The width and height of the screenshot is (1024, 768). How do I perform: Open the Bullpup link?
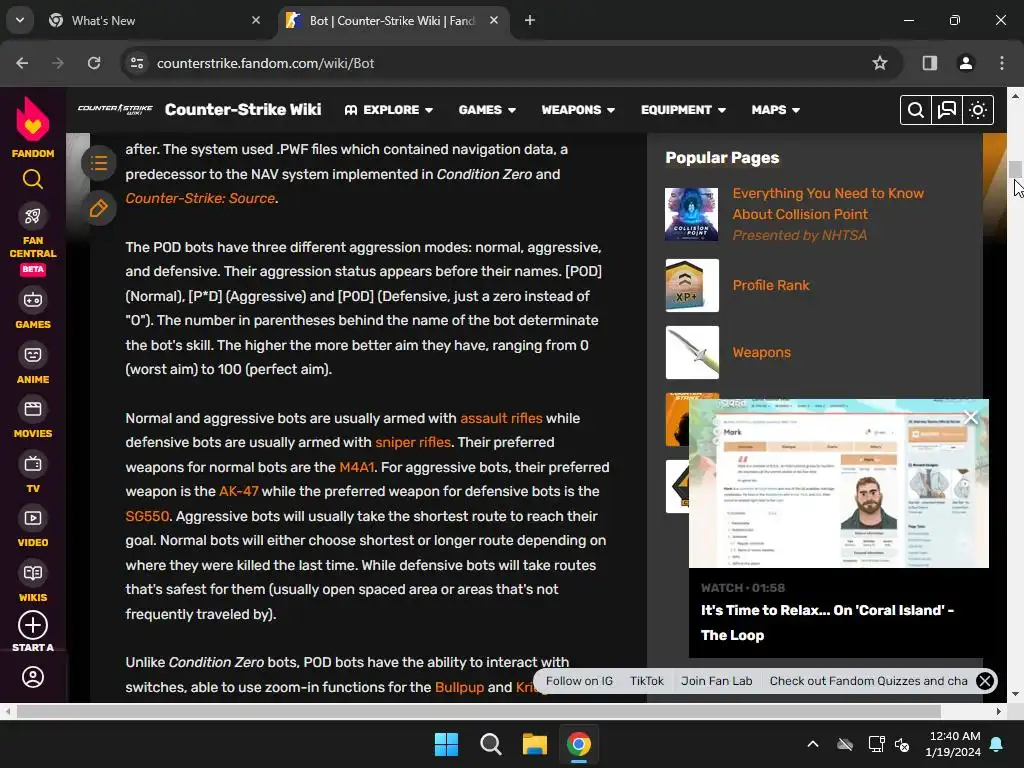[459, 687]
